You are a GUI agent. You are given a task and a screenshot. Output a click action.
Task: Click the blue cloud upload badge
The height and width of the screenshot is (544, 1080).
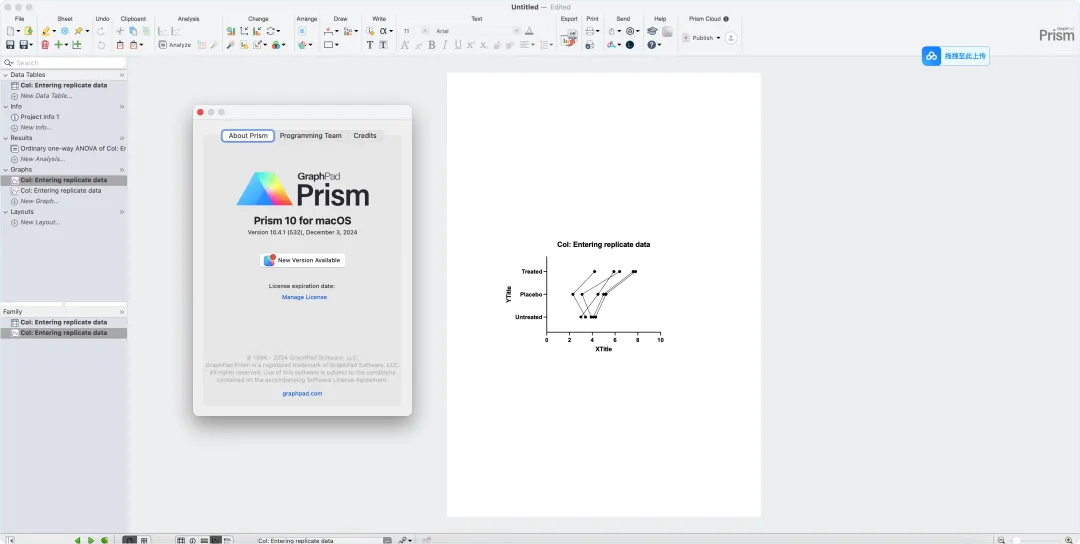coord(955,56)
